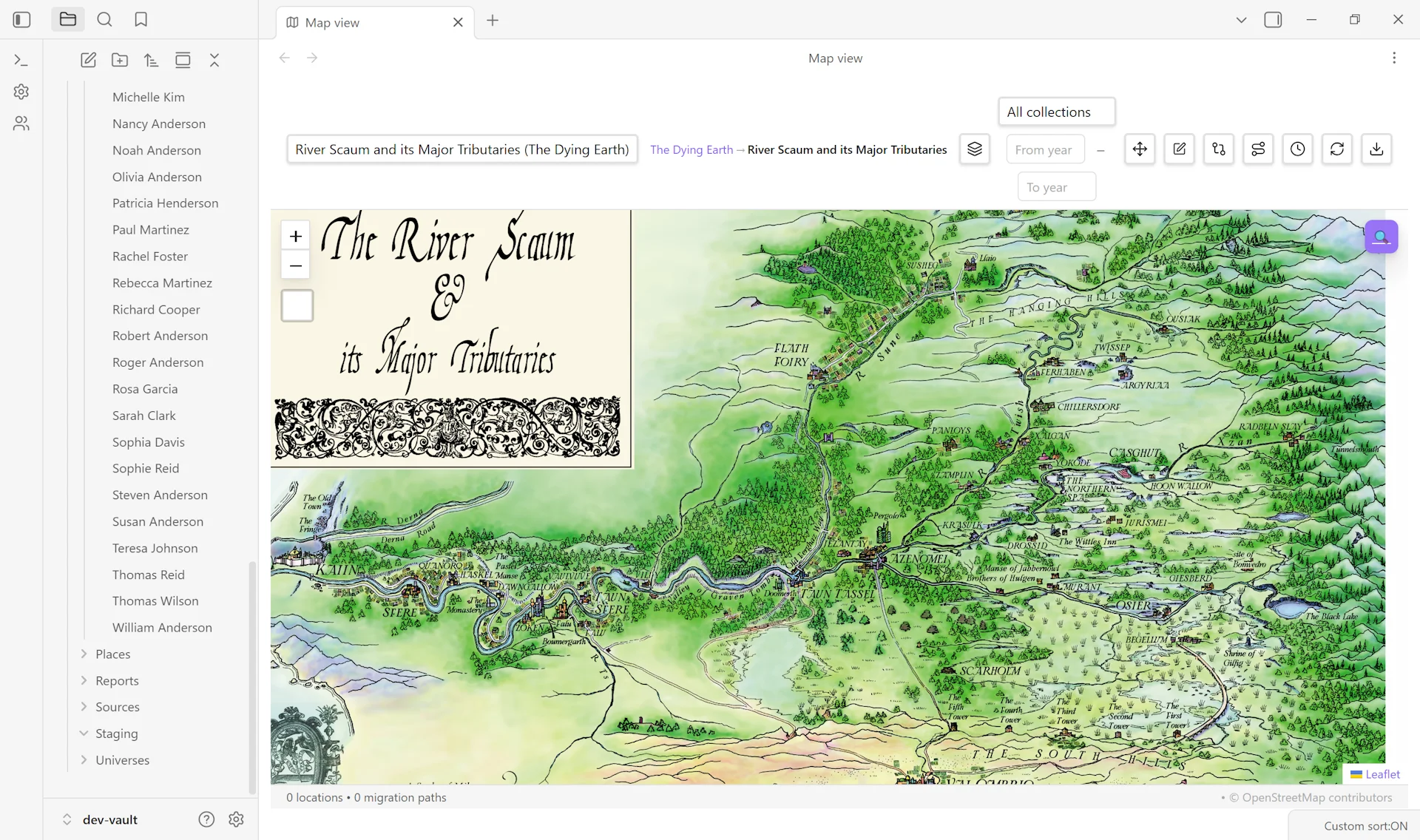Open the map filter options icon
This screenshot has width=1420, height=840.
point(1258,149)
